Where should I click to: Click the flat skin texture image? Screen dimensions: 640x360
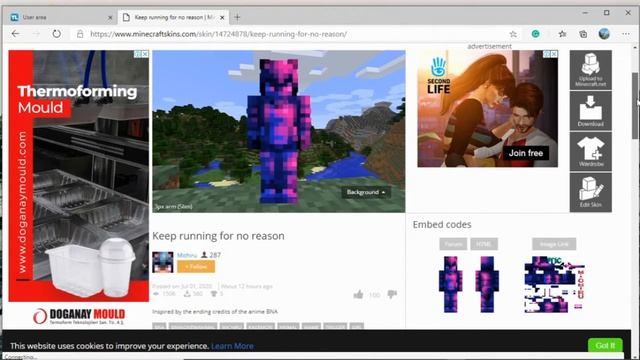554,284
